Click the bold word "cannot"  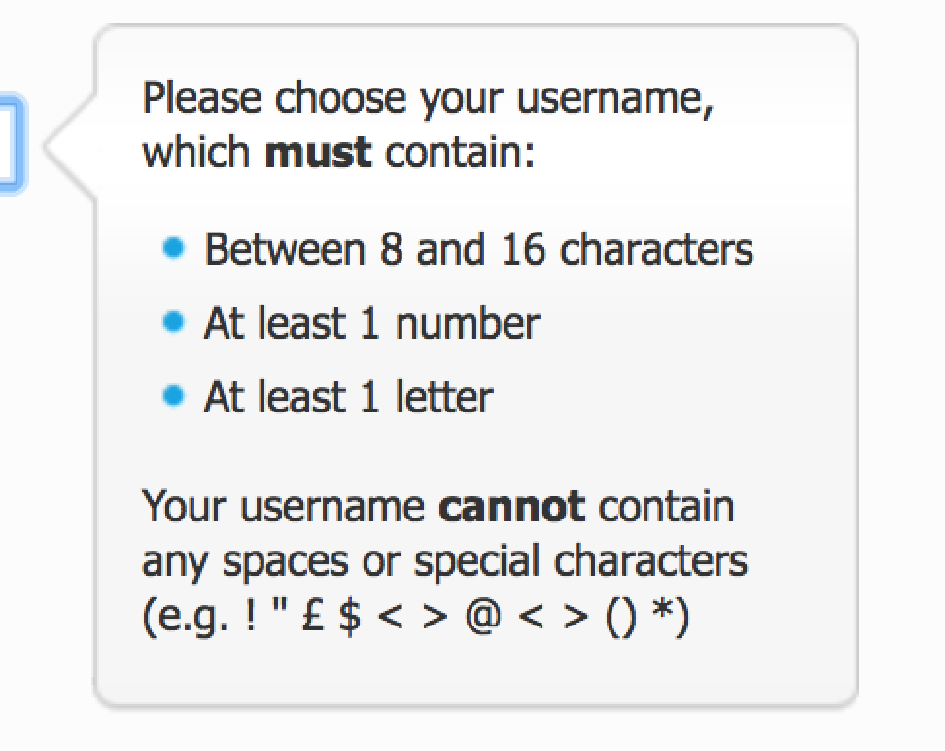512,506
